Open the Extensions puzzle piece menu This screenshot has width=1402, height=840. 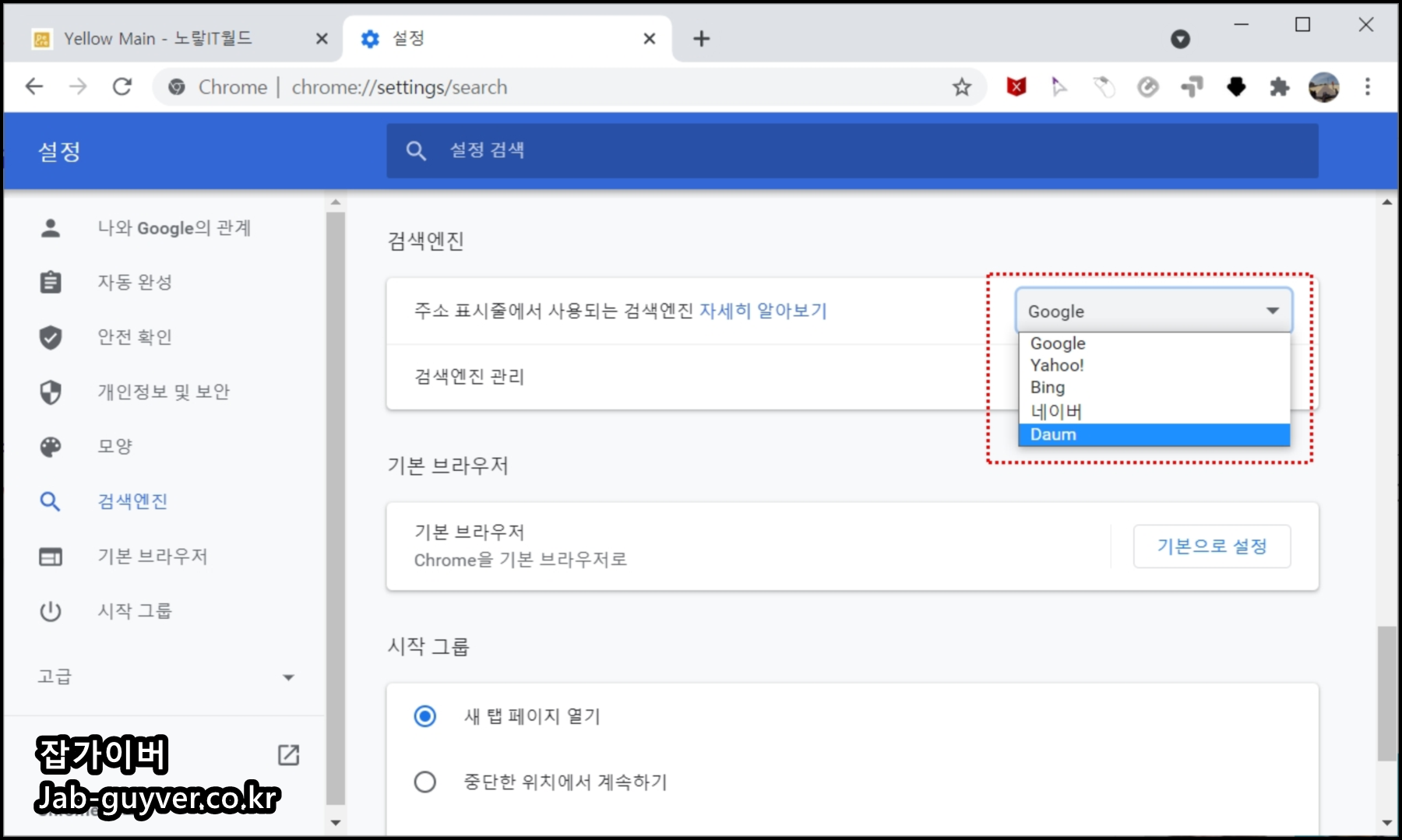1280,86
